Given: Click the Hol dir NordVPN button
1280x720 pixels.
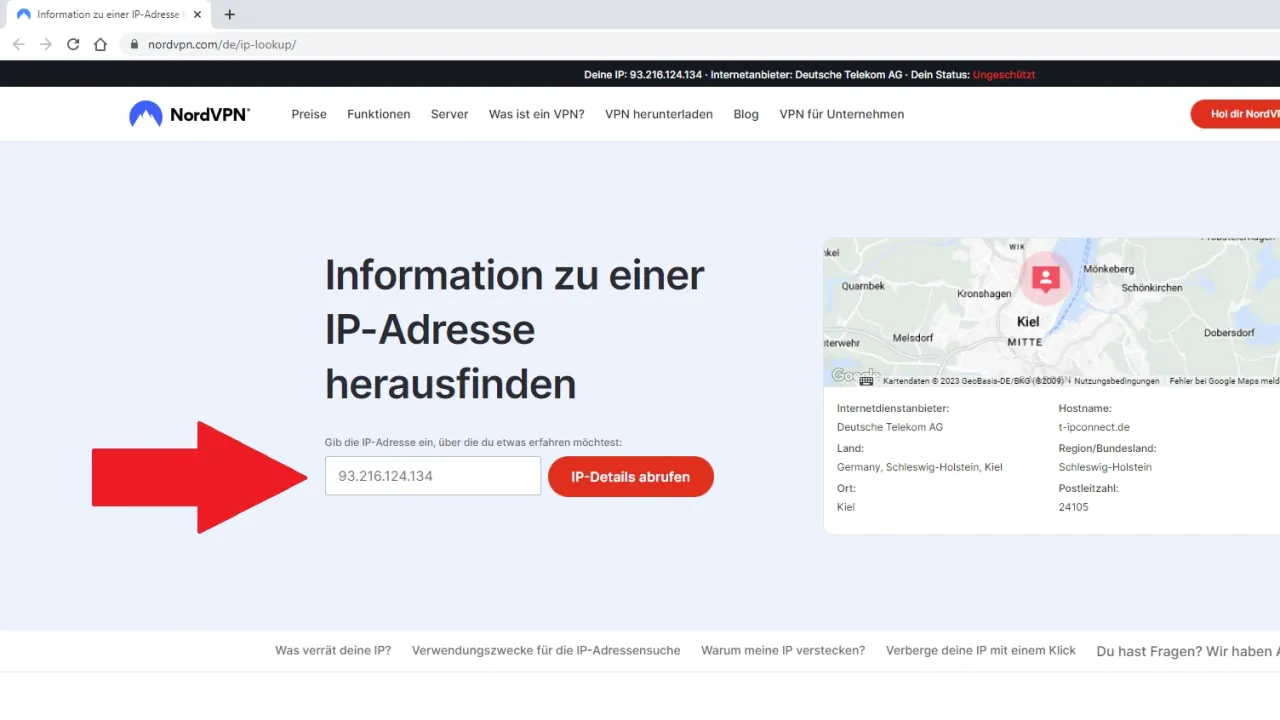Looking at the screenshot, I should [x=1240, y=114].
